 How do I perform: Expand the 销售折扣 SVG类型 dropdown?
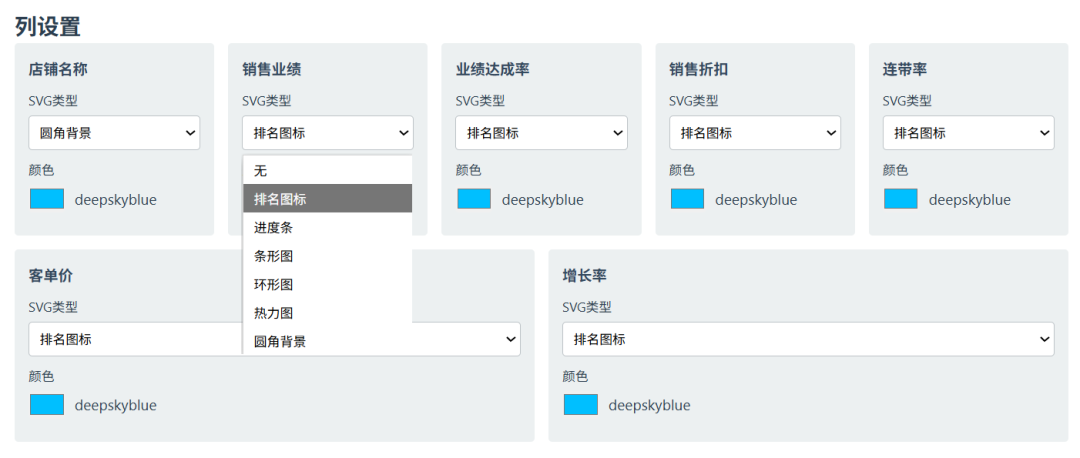point(755,133)
